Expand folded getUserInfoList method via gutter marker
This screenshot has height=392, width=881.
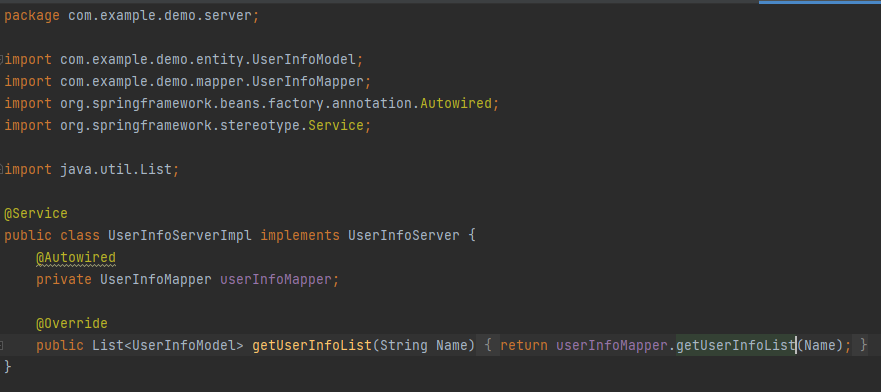(x=2, y=345)
